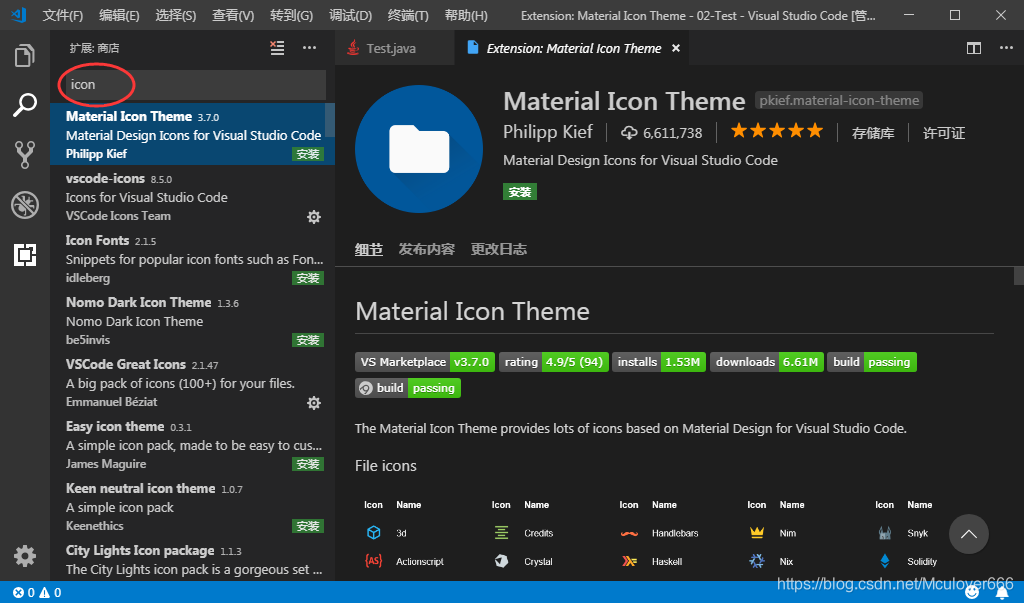Switch to the Test.java tab
Image resolution: width=1024 pixels, height=603 pixels.
[395, 48]
